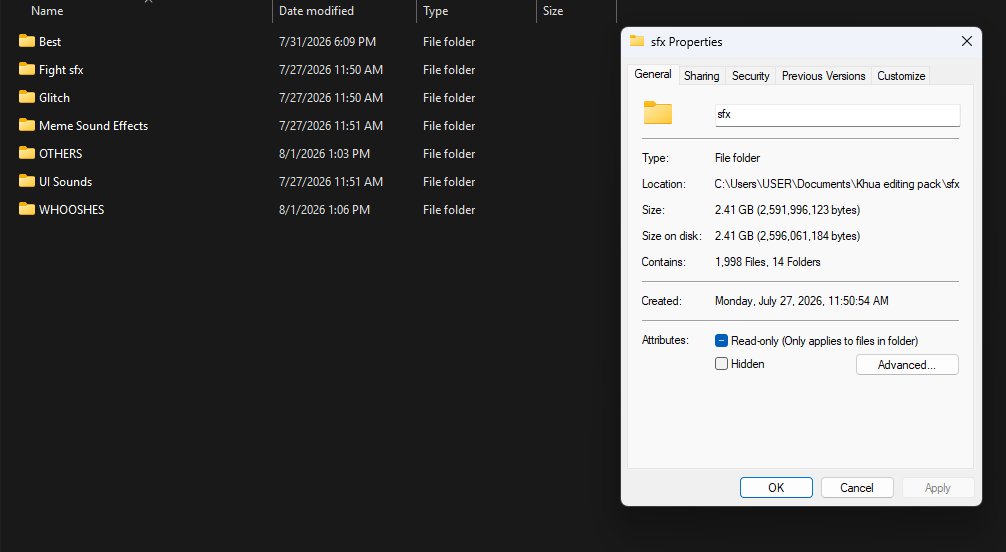This screenshot has height=552, width=1006.
Task: Click the Best folder icon
Action: tap(27, 41)
